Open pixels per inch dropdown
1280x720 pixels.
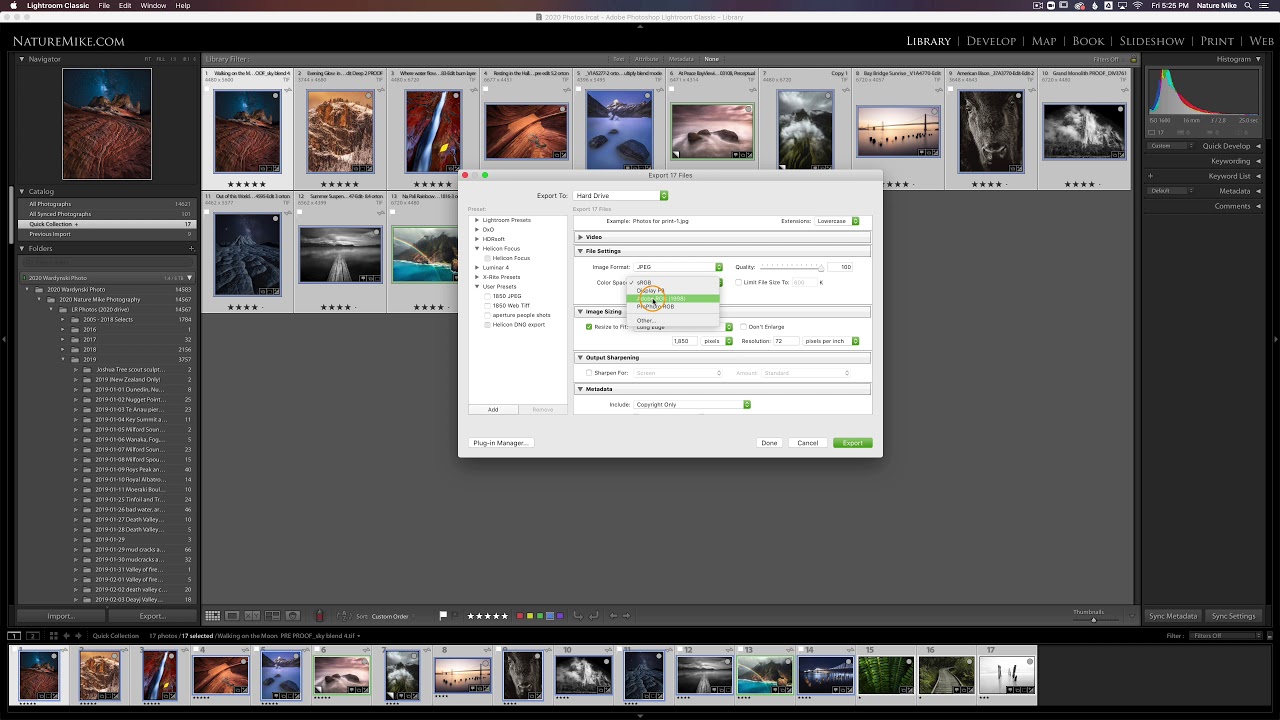point(831,341)
